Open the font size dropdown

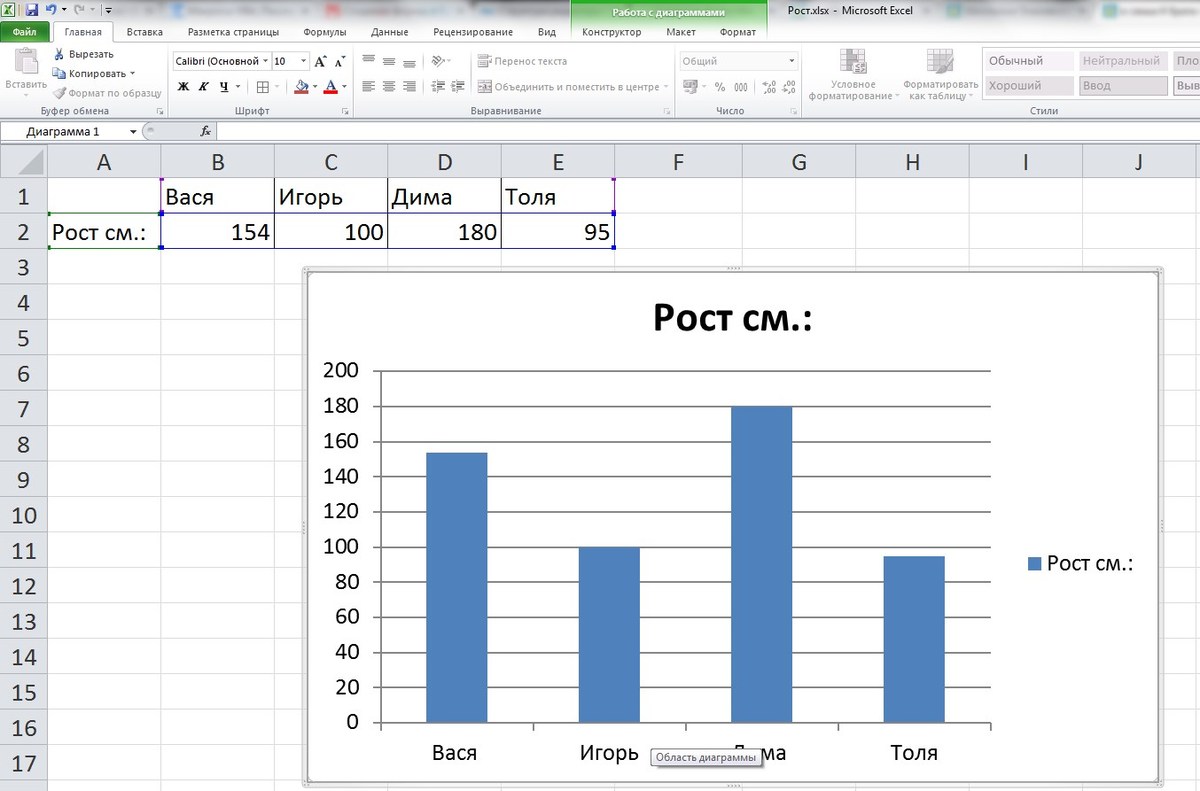303,61
